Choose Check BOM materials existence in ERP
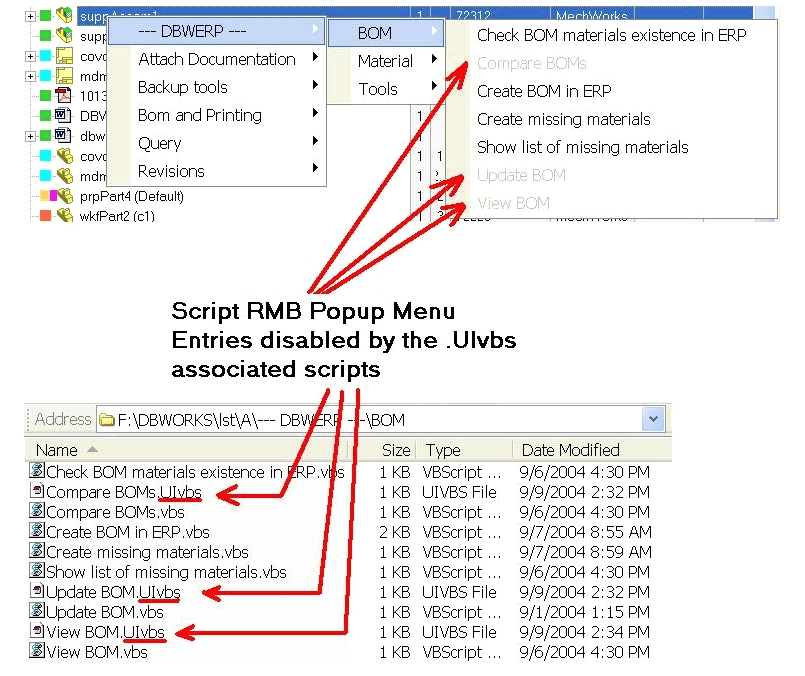 tap(611, 35)
